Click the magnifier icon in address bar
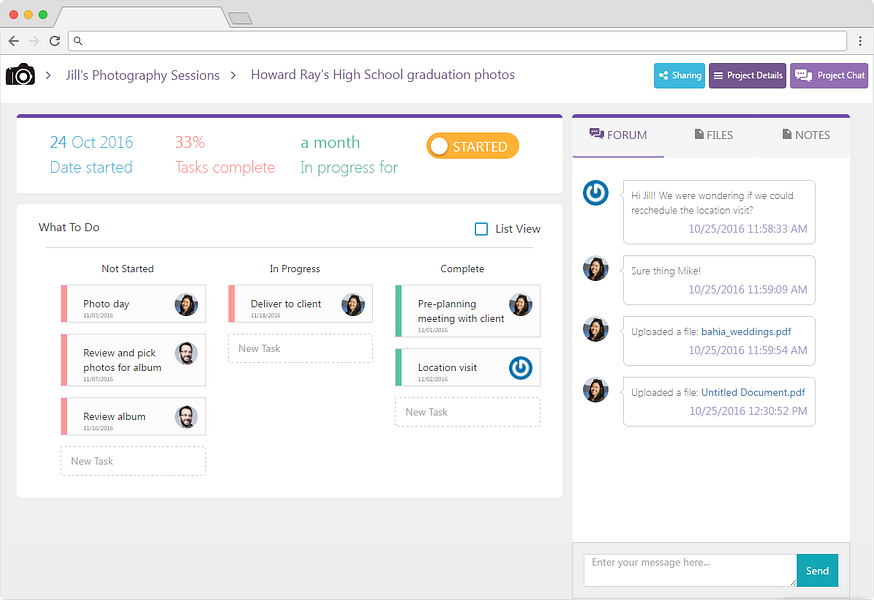 78,41
